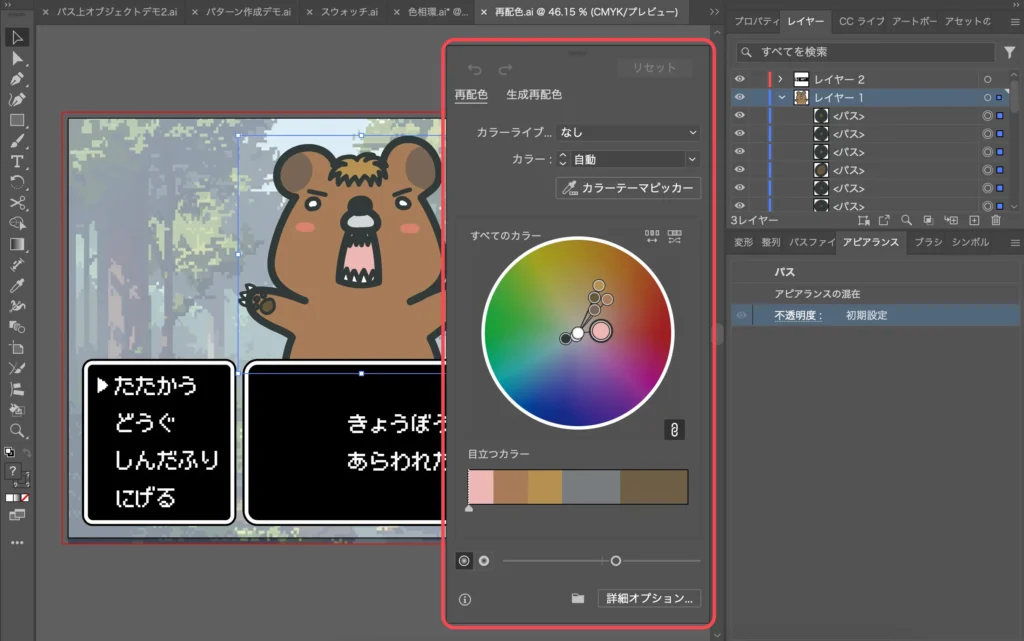Hide レイヤー 2 visibility

point(738,77)
